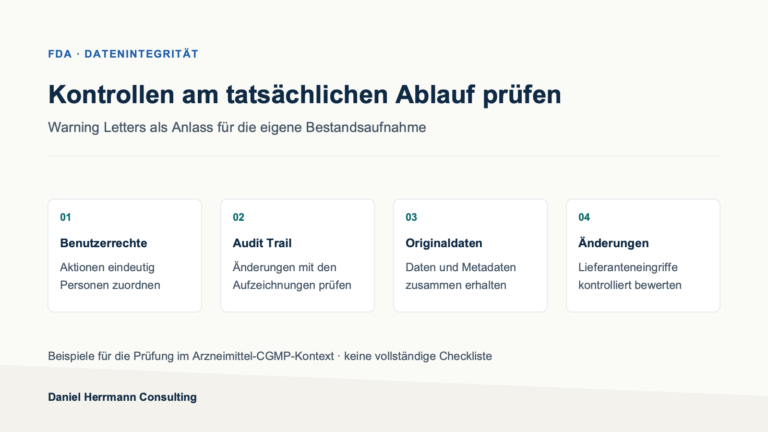Select the 'Originaldaten' card heading
Screen dimensions: 768x432
point(444,243)
